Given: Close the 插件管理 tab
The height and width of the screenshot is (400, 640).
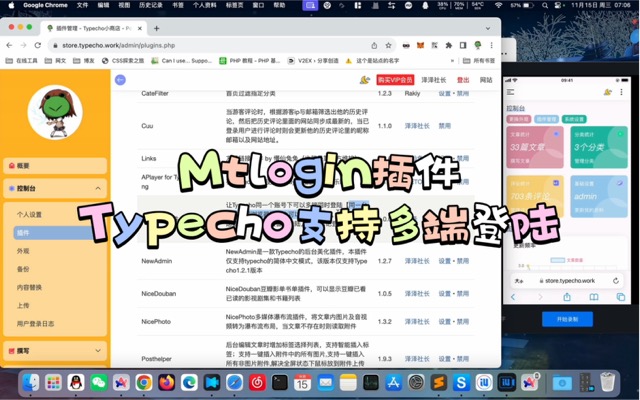Looking at the screenshot, I should [x=140, y=28].
